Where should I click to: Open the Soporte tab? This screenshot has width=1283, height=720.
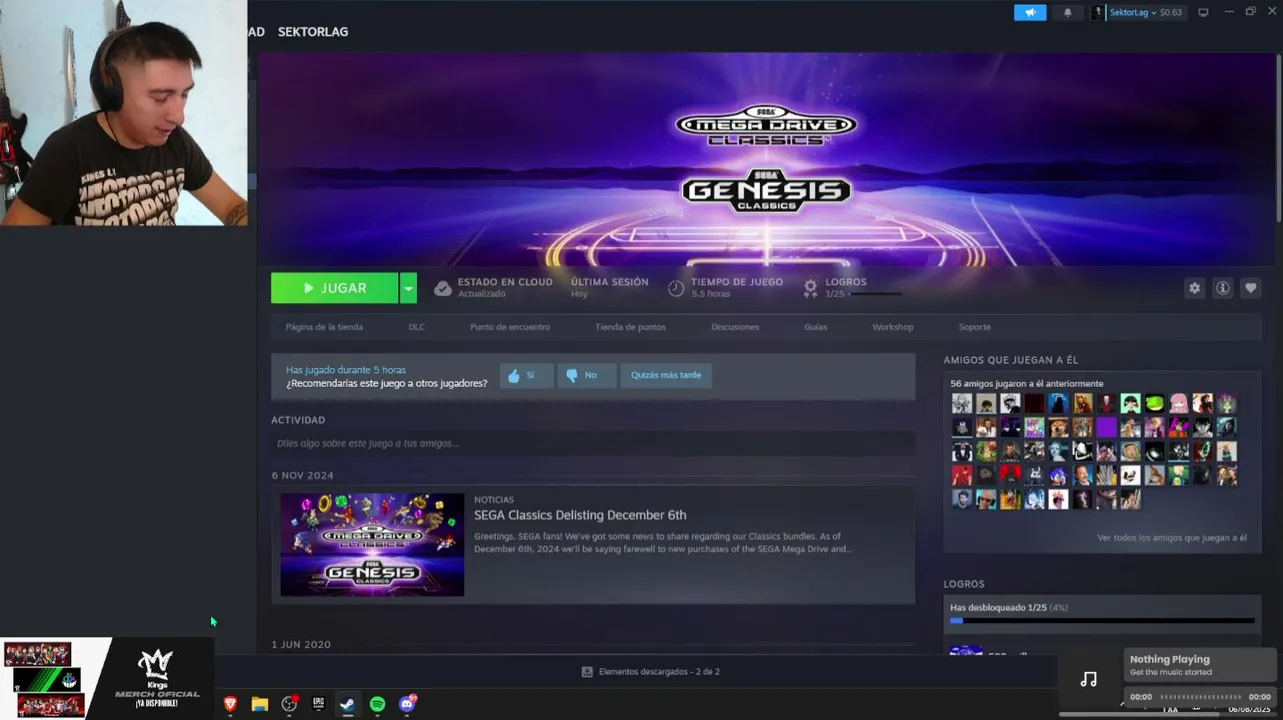click(x=974, y=327)
